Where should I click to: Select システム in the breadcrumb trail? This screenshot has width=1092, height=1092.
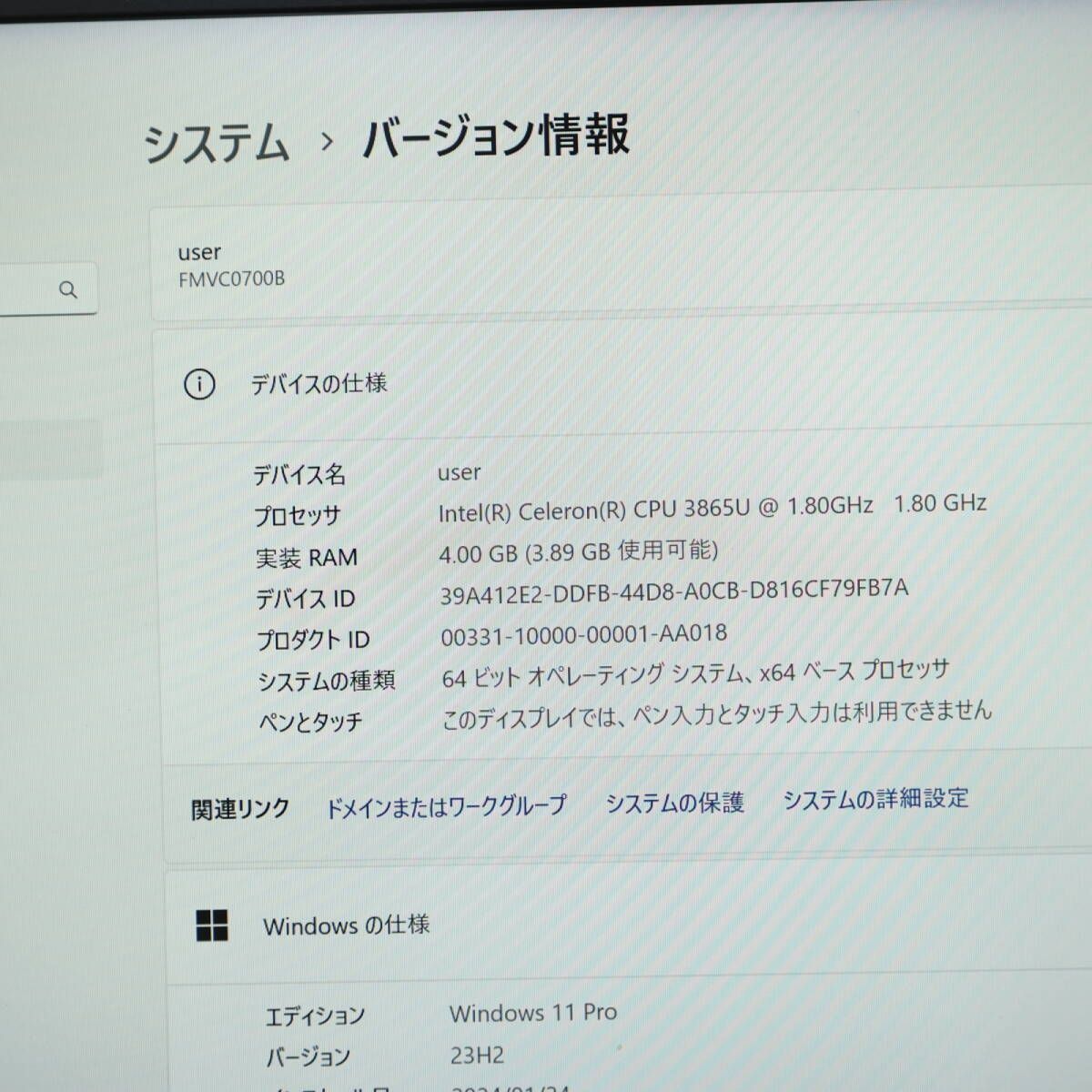pyautogui.click(x=217, y=141)
